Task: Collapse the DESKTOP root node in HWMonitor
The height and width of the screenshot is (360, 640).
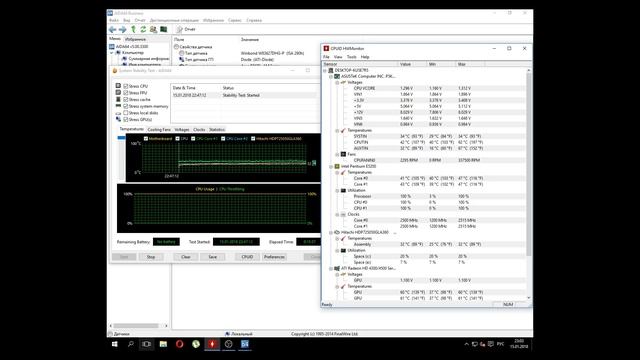Action: tap(325, 70)
